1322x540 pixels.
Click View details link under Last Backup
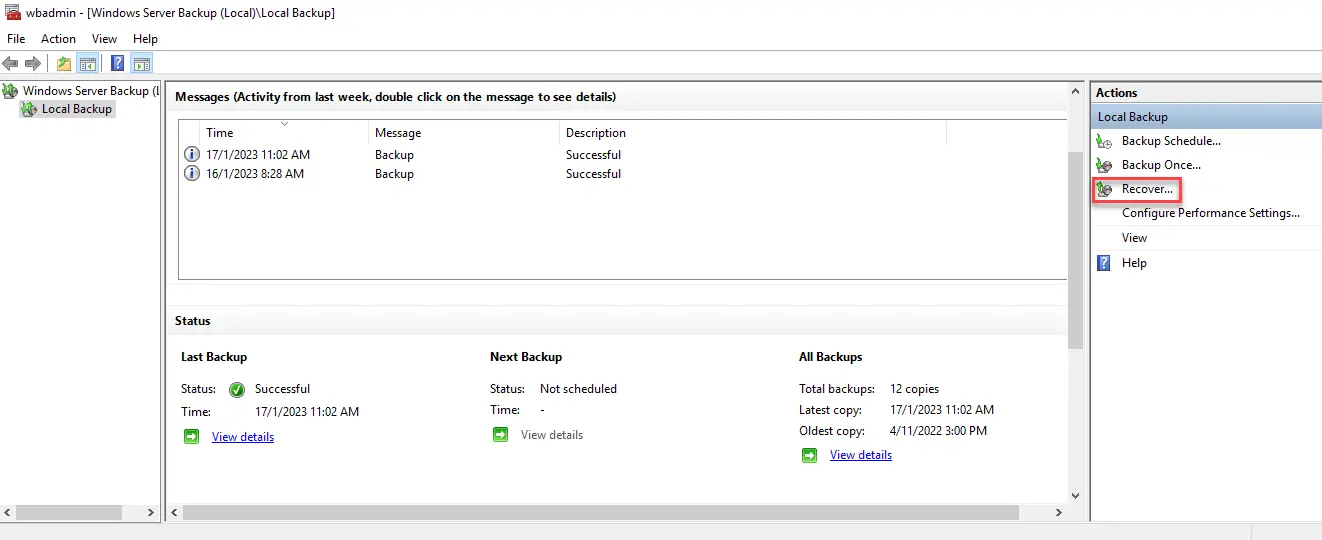[242, 437]
